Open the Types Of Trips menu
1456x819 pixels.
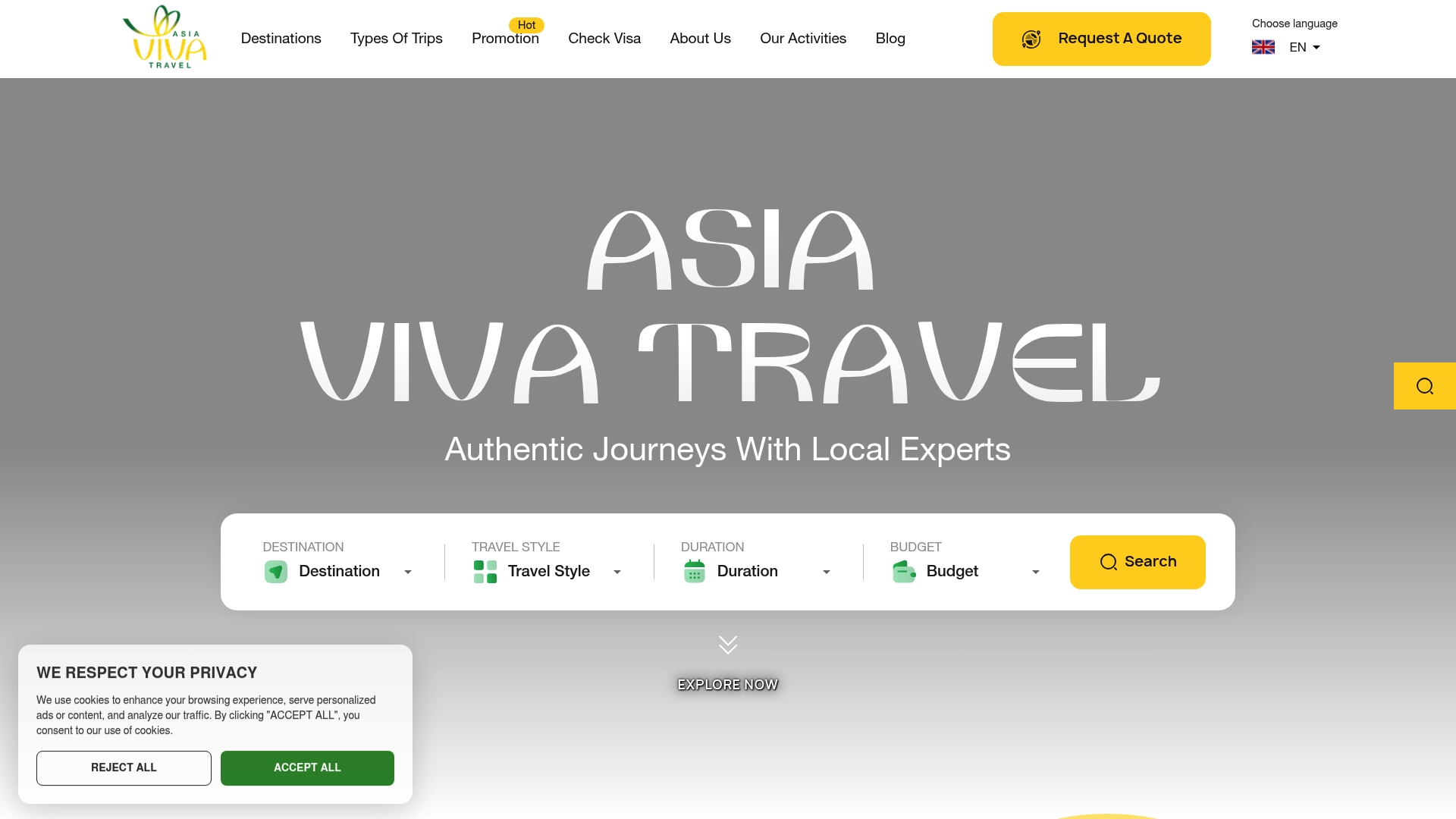pyautogui.click(x=397, y=38)
